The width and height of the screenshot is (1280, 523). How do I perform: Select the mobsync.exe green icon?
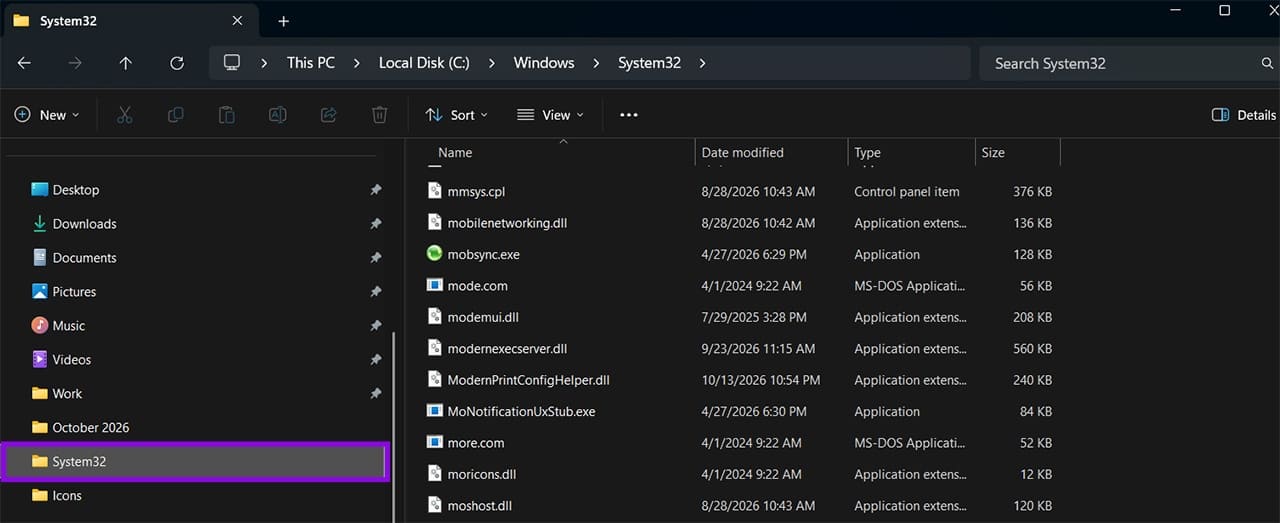coord(434,254)
